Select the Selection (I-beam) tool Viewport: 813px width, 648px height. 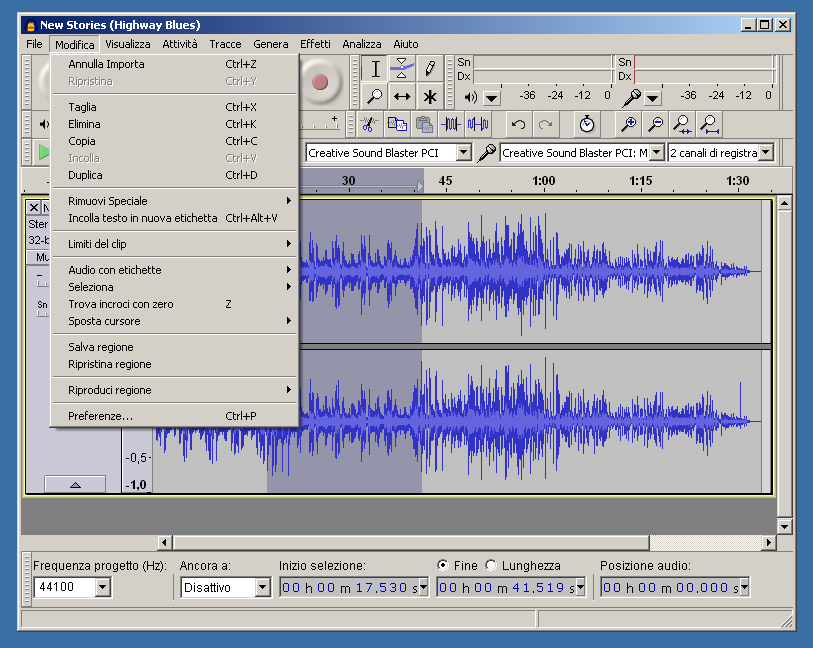coord(375,68)
